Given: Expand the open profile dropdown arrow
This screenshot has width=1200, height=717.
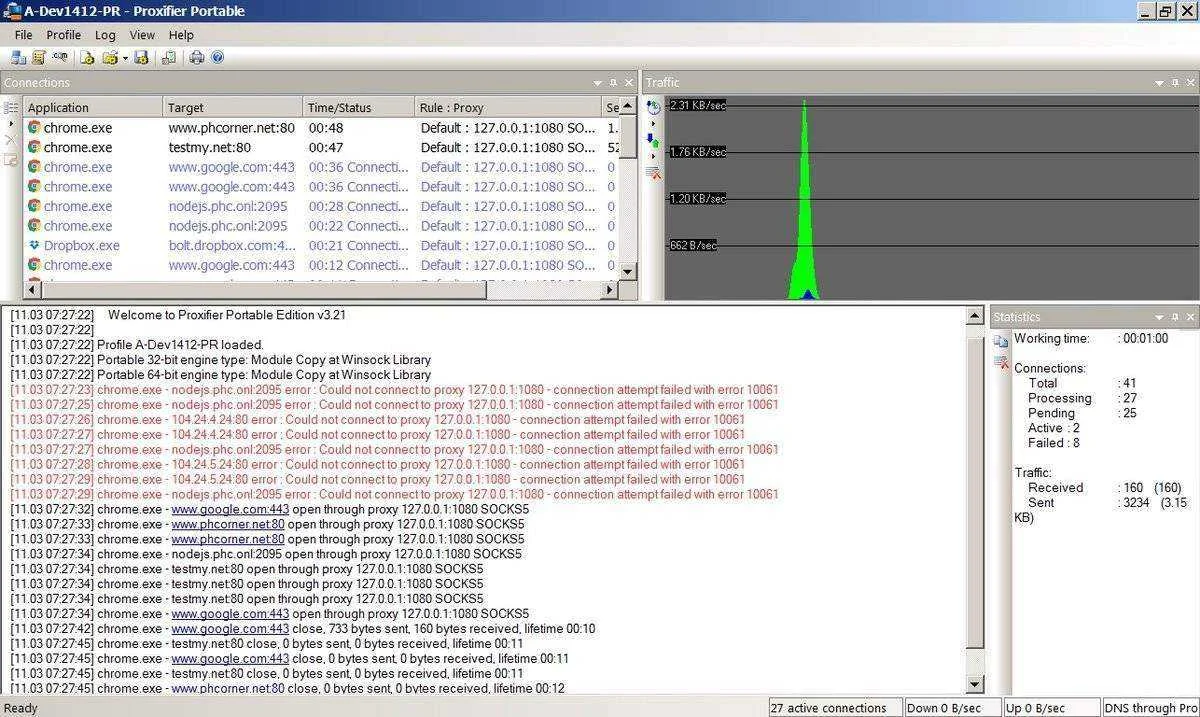Looking at the screenshot, I should 125,58.
